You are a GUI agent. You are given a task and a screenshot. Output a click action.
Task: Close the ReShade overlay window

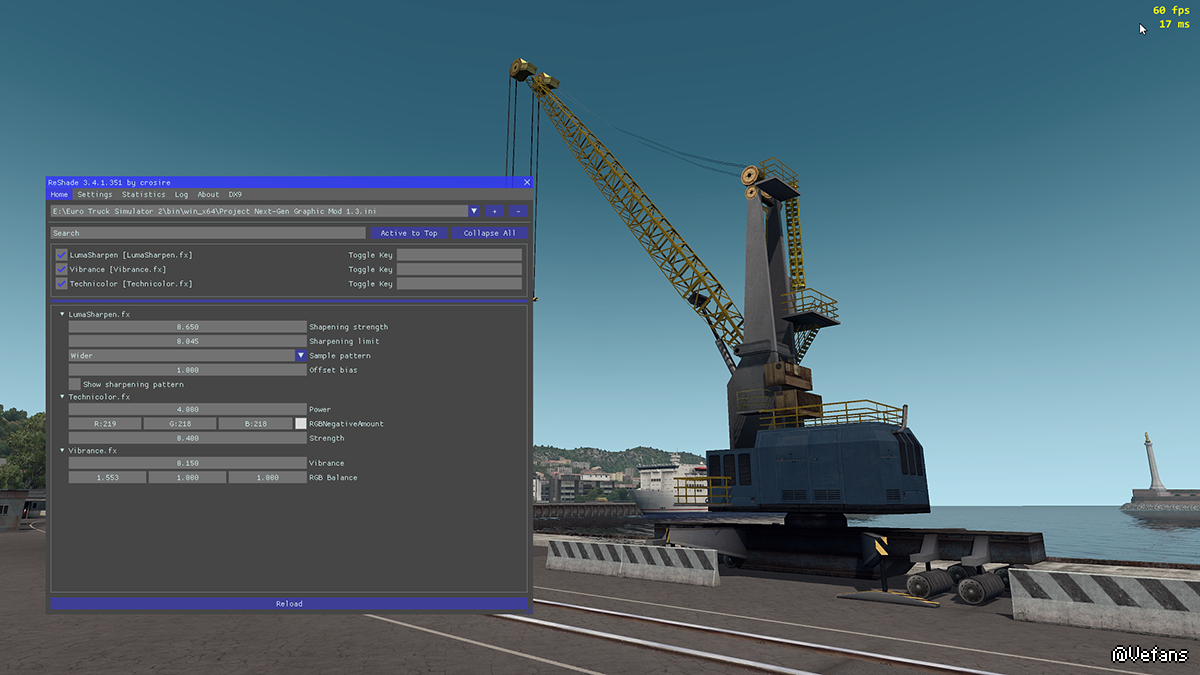(527, 183)
